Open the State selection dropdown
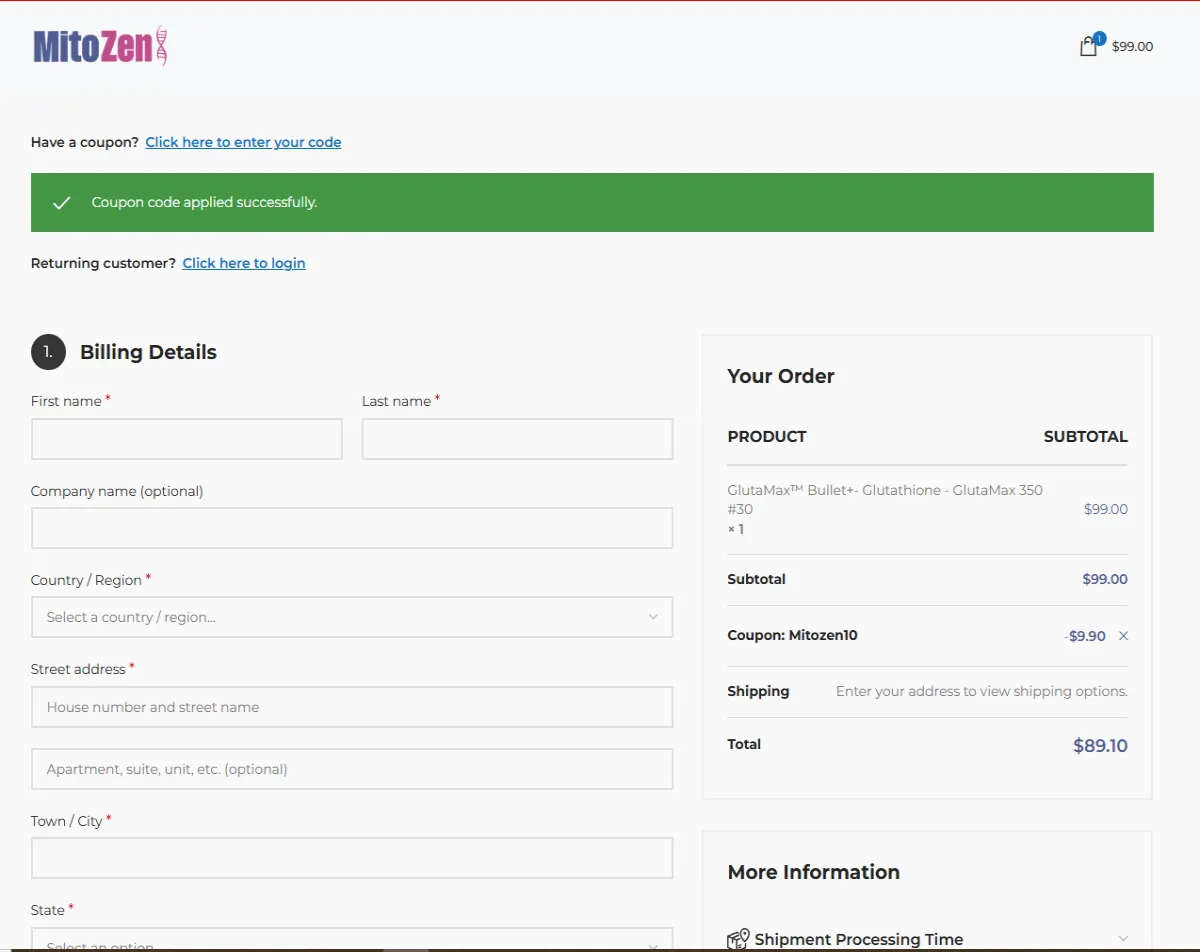The image size is (1200, 952). (351, 942)
